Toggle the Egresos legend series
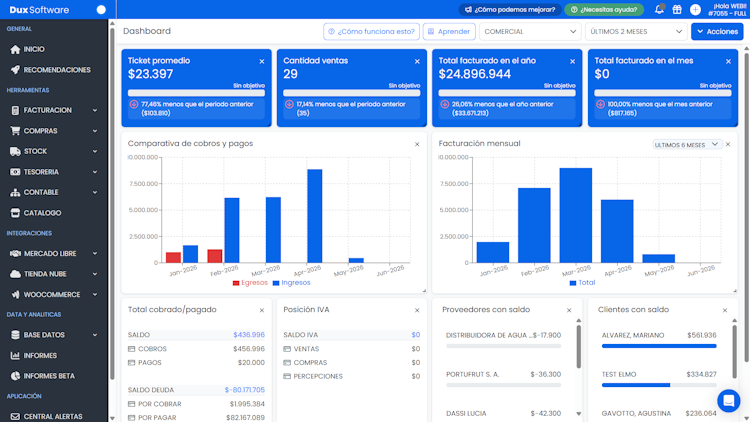The height and width of the screenshot is (422, 750). pos(250,283)
